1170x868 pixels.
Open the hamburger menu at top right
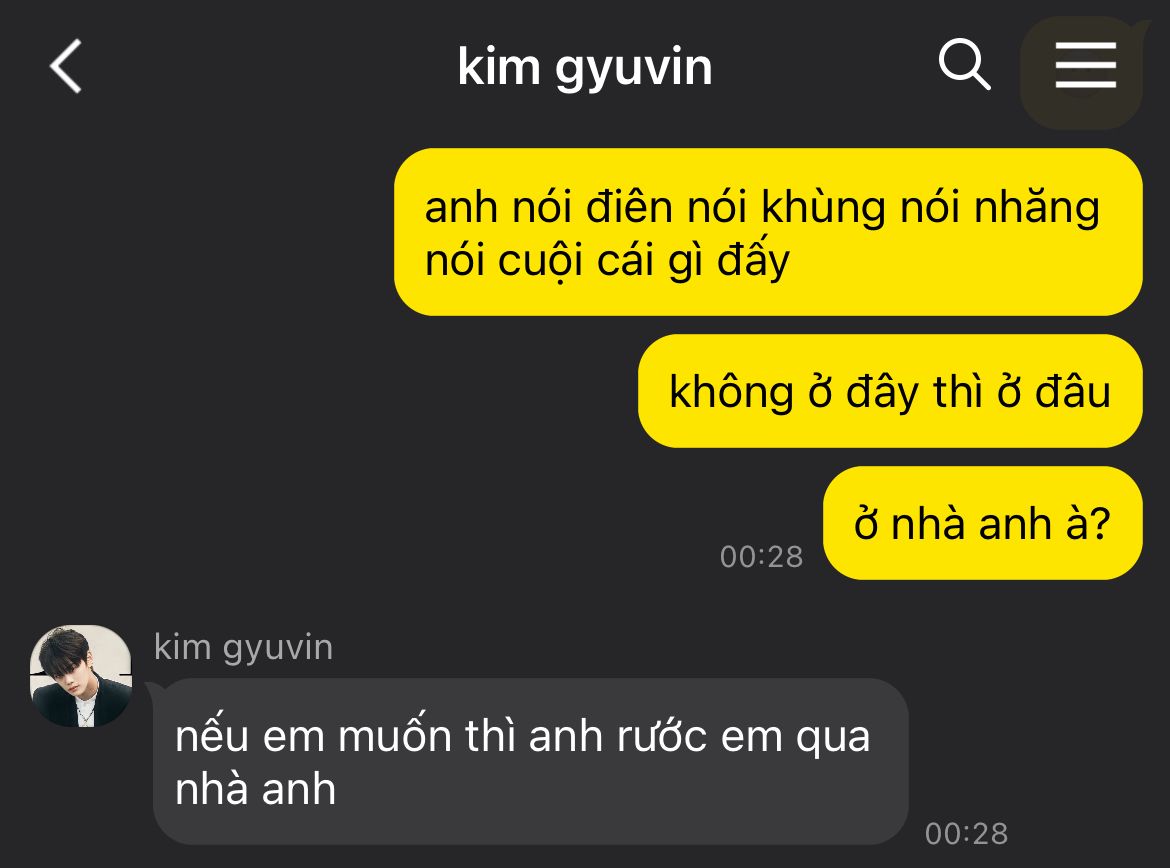(x=1085, y=65)
